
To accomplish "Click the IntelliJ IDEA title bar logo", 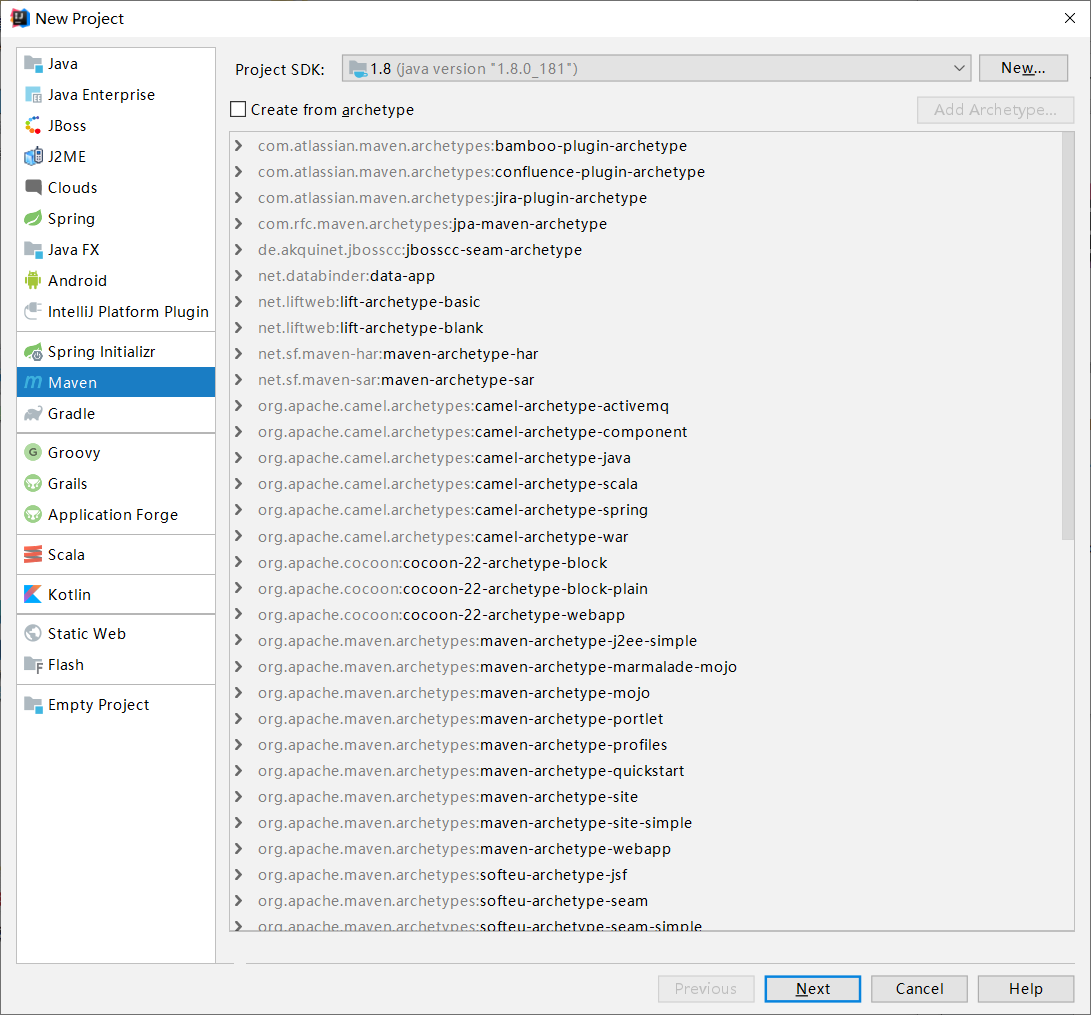I will pyautogui.click(x=20, y=18).
